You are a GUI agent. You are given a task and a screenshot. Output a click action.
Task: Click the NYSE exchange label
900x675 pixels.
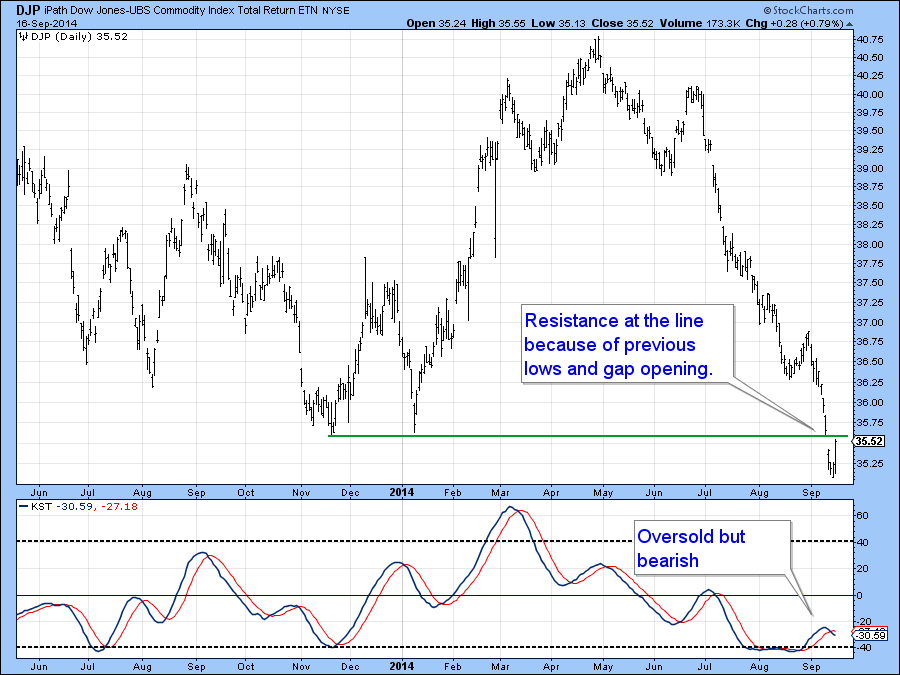336,11
